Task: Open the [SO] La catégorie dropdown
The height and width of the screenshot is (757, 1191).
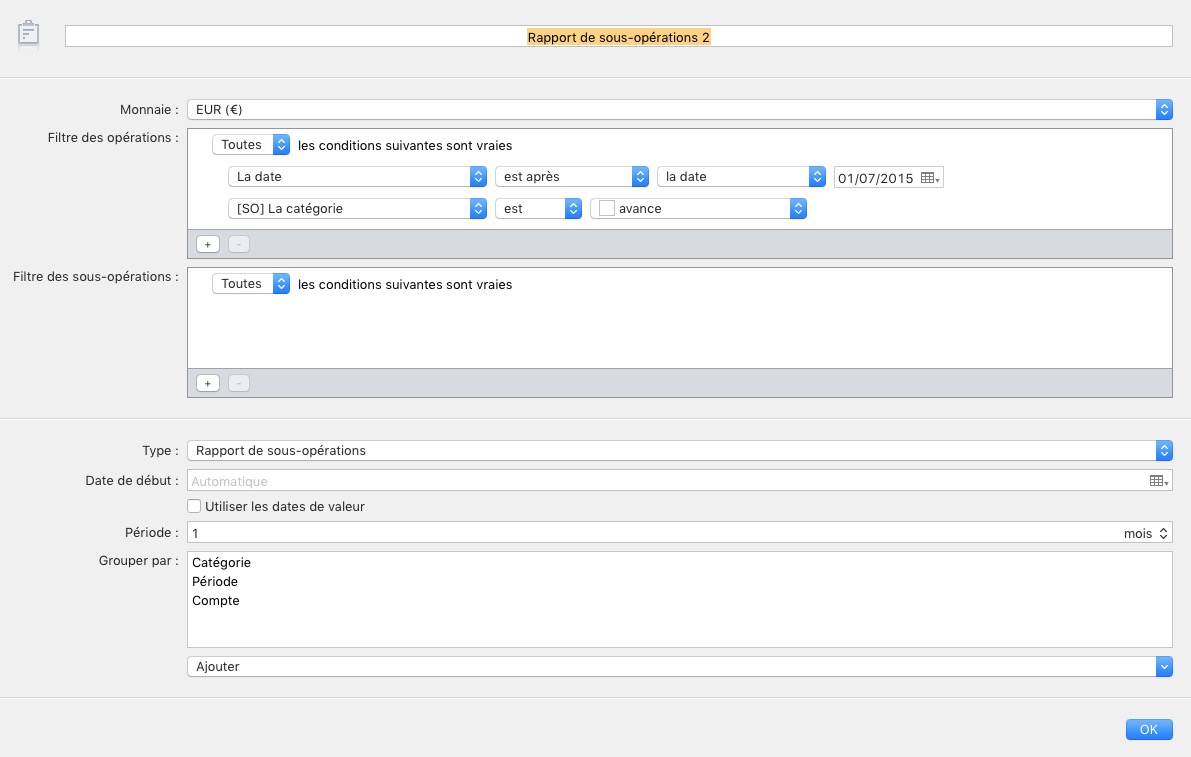Action: coord(357,208)
